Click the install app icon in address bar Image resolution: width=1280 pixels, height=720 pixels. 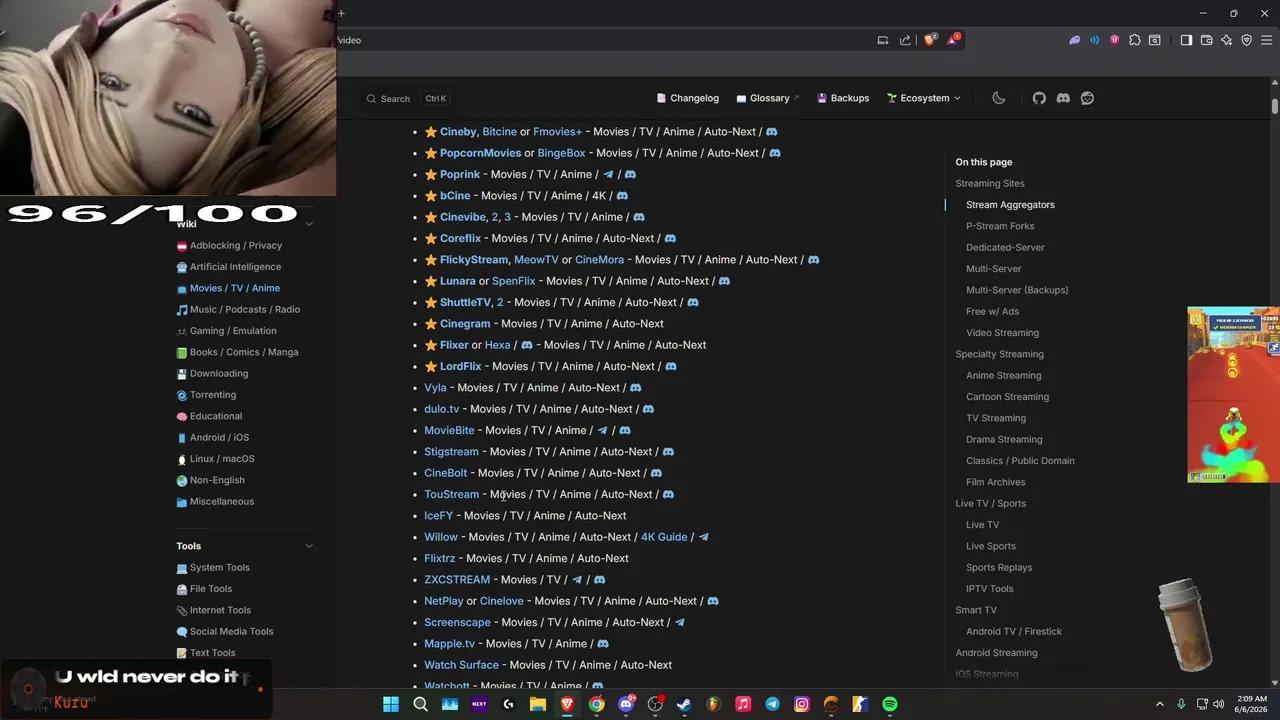(882, 40)
